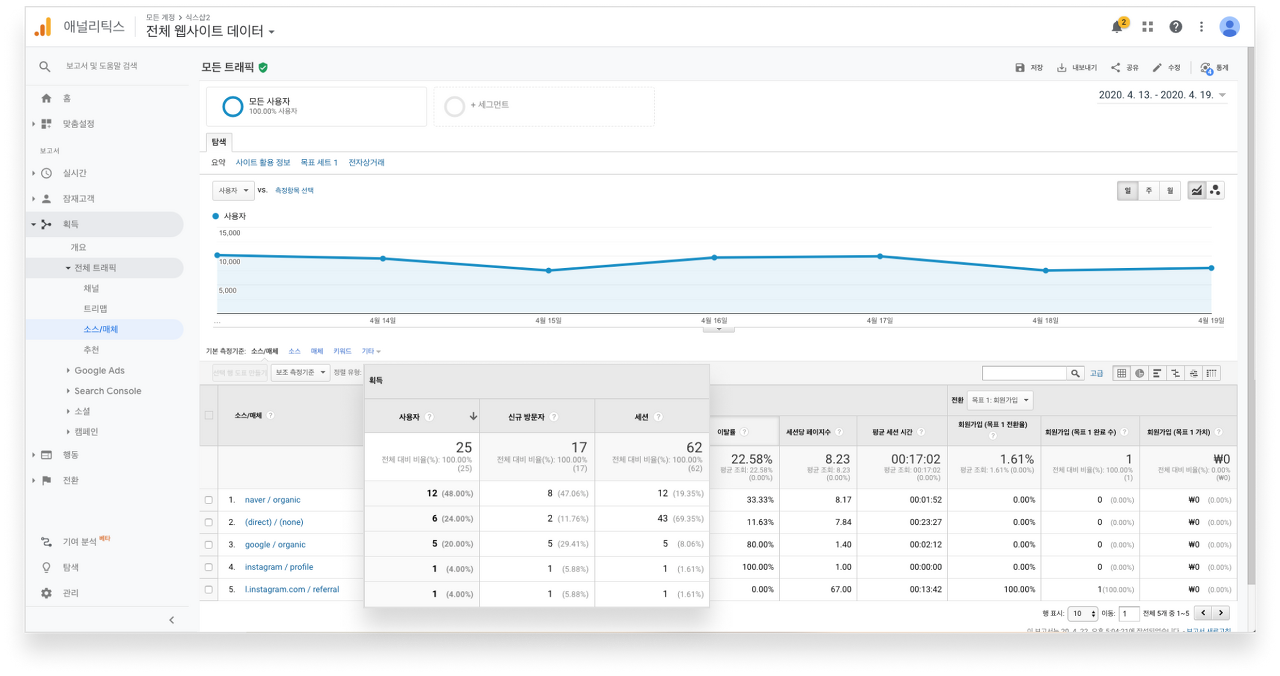1280x676 pixels.
Task: Check the box for google / organic row
Action: (209, 545)
